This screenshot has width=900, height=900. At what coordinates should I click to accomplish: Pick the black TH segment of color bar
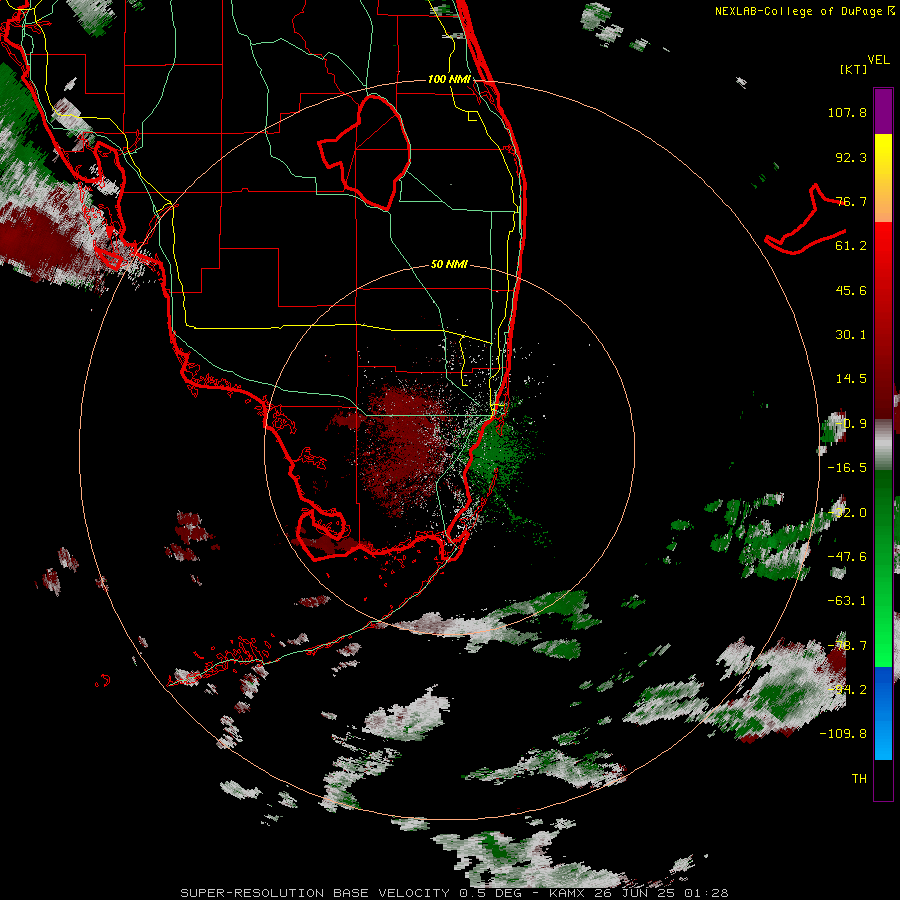[883, 779]
